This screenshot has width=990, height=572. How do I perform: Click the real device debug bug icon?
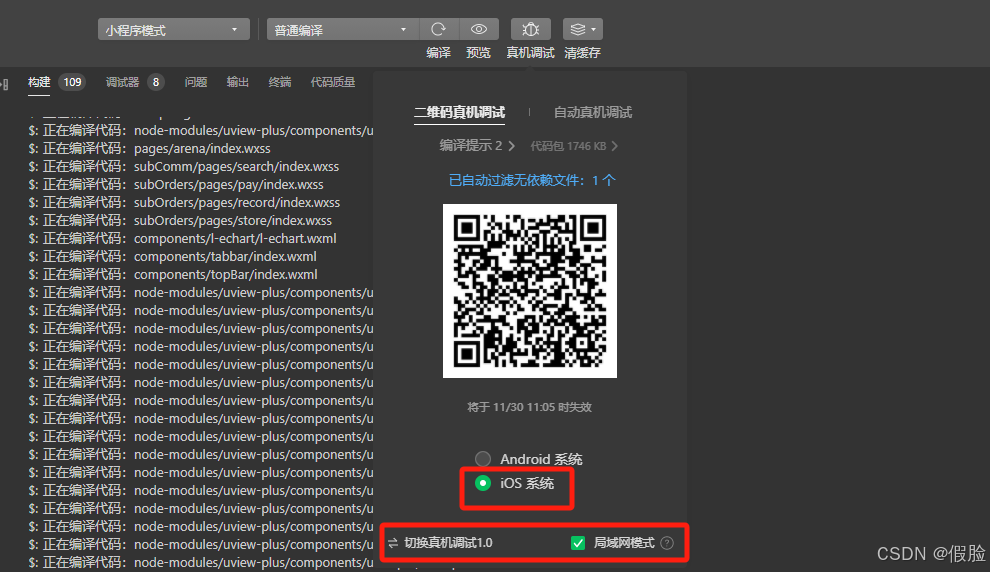530,29
